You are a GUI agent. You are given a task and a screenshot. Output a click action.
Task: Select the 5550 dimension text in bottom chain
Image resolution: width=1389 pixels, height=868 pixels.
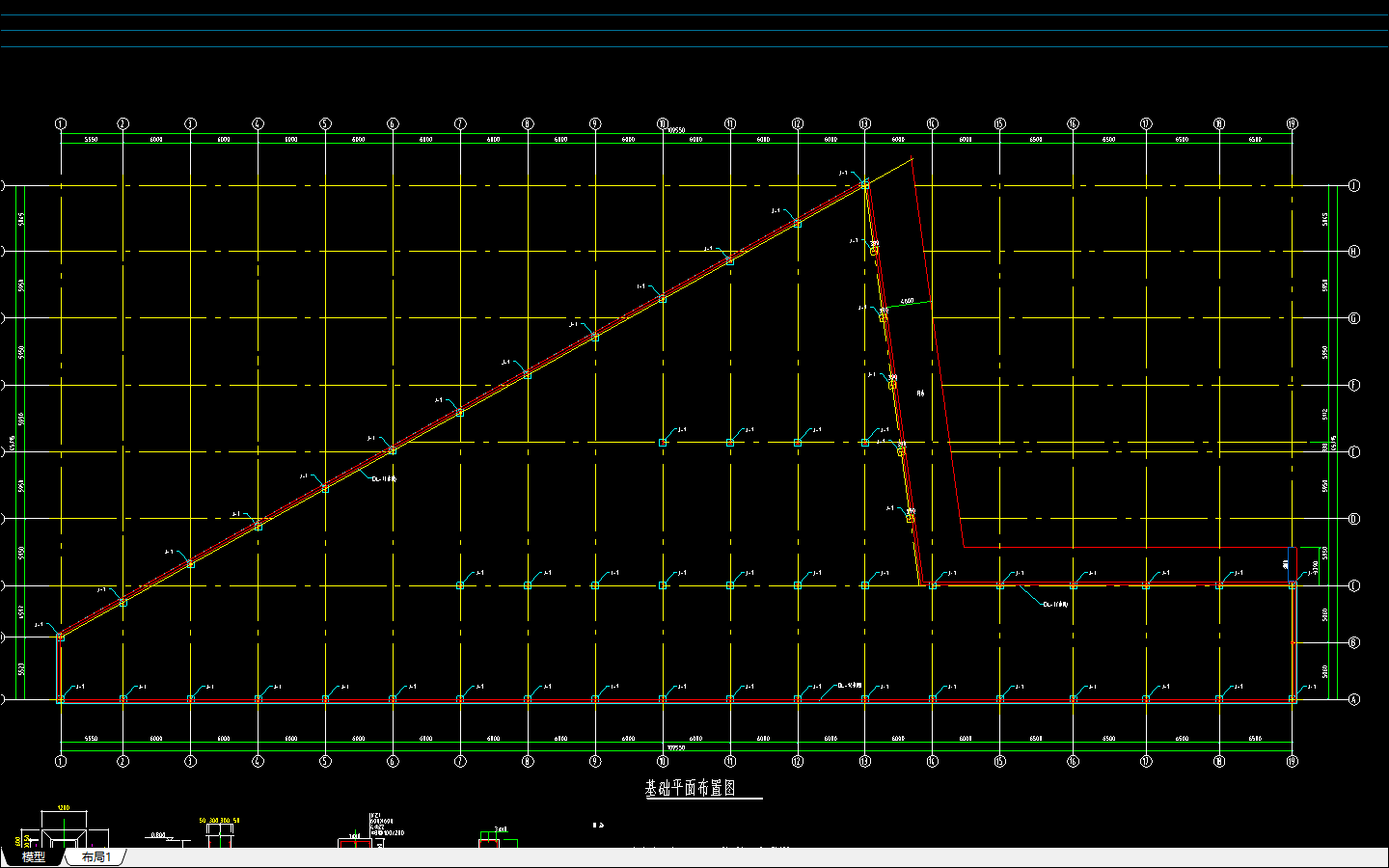(x=91, y=739)
